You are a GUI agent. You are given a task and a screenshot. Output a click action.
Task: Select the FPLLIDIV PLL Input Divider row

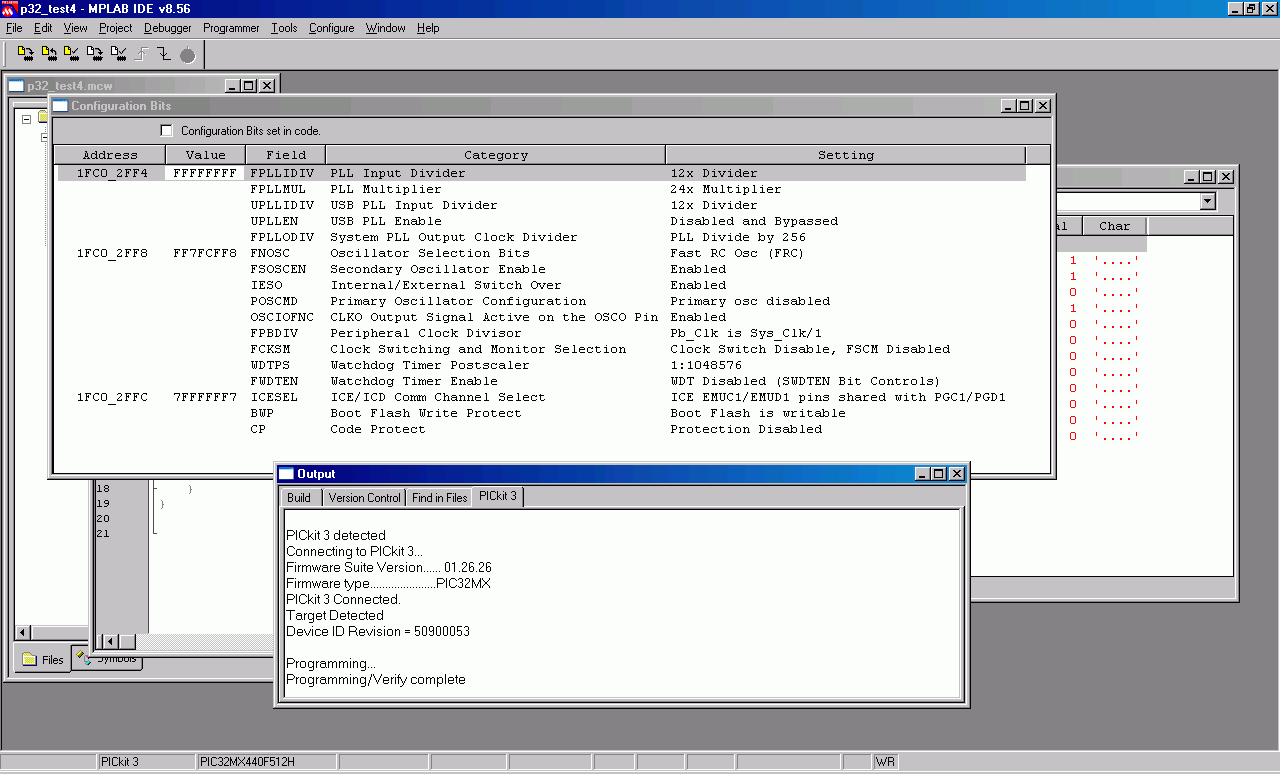pyautogui.click(x=541, y=173)
